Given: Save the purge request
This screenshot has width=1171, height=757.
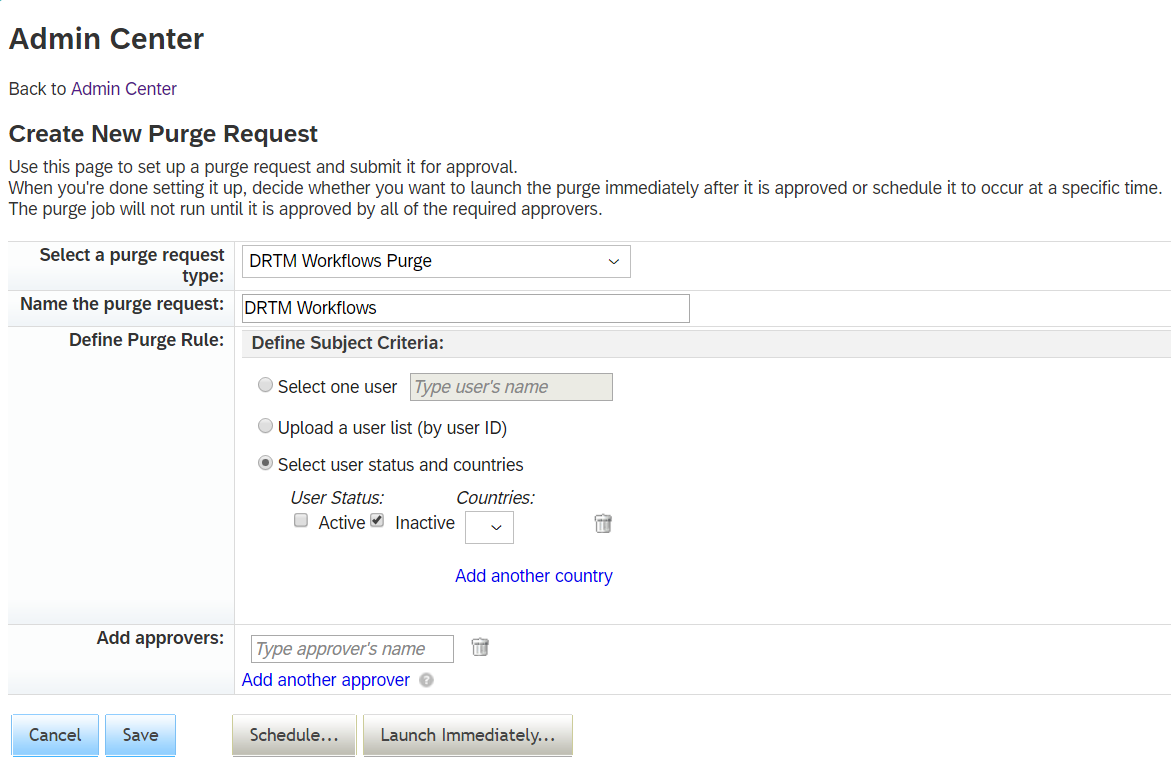Looking at the screenshot, I should tap(140, 735).
